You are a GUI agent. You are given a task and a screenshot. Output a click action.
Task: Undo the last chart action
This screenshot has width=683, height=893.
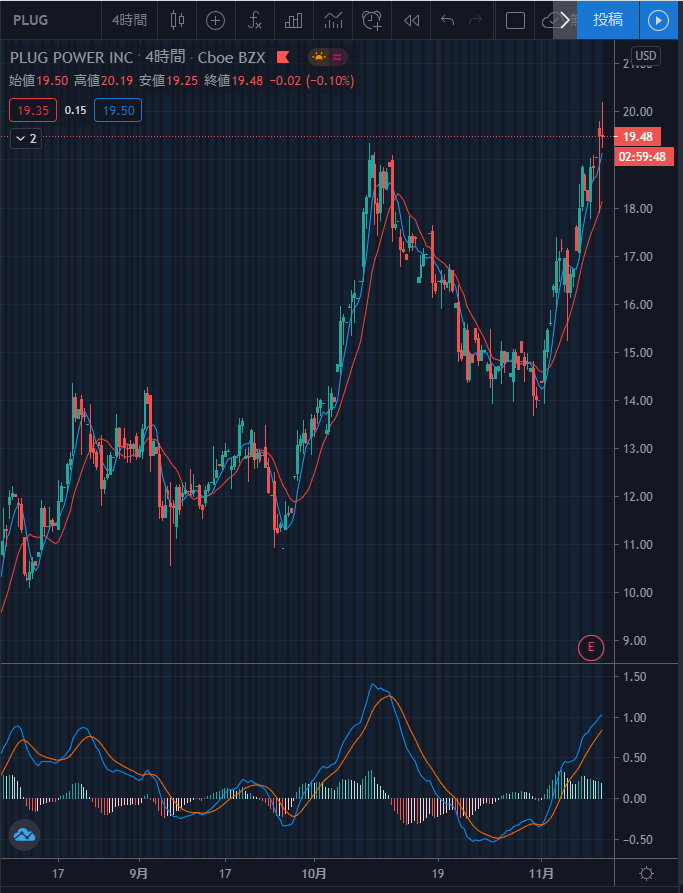[448, 21]
